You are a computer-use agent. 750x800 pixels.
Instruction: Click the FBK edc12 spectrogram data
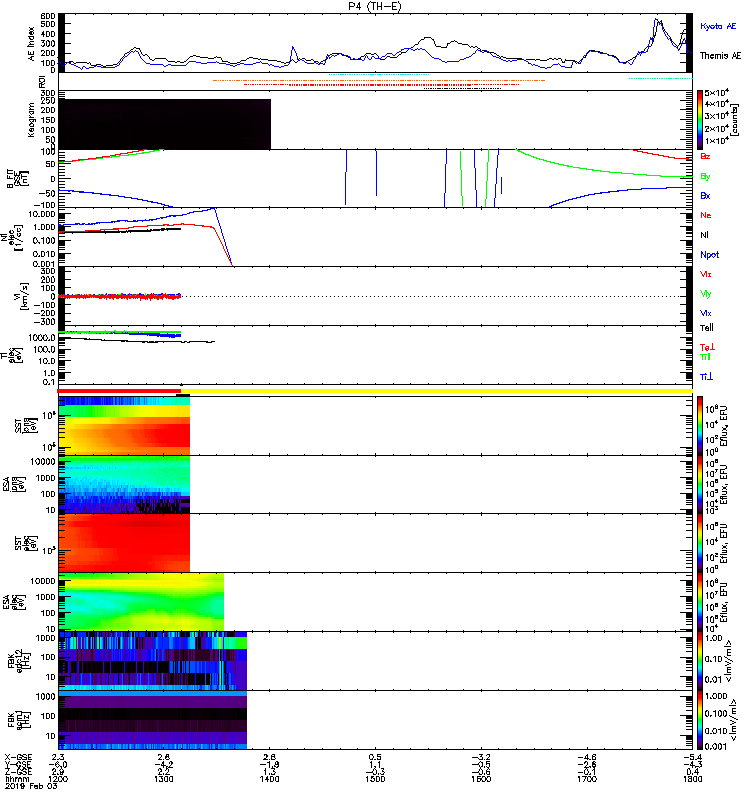pos(153,661)
